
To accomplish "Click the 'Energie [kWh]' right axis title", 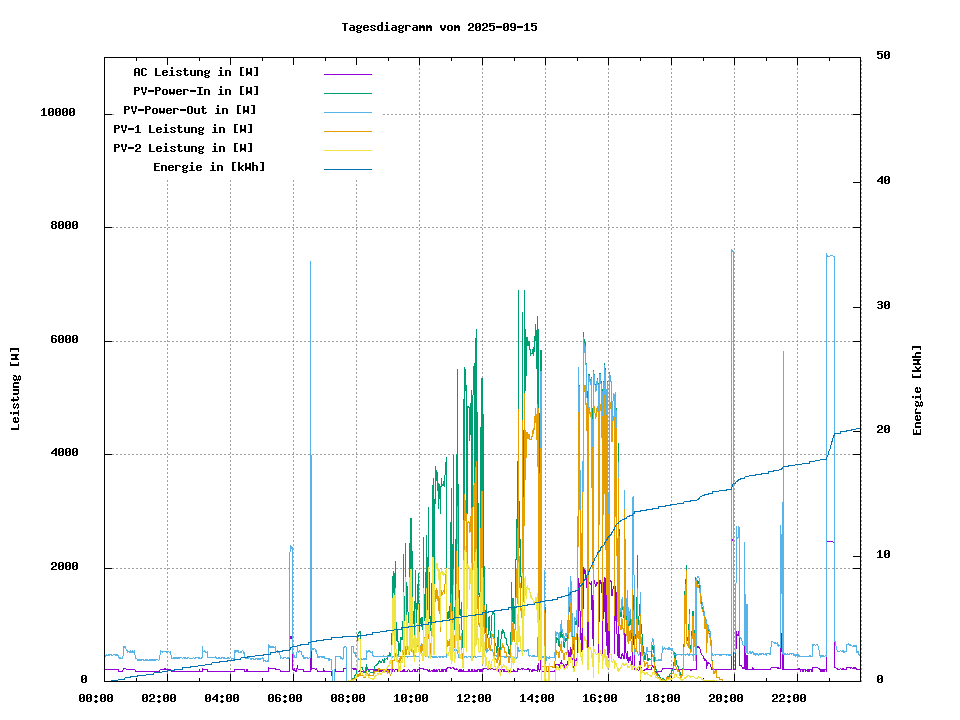I will point(917,390).
